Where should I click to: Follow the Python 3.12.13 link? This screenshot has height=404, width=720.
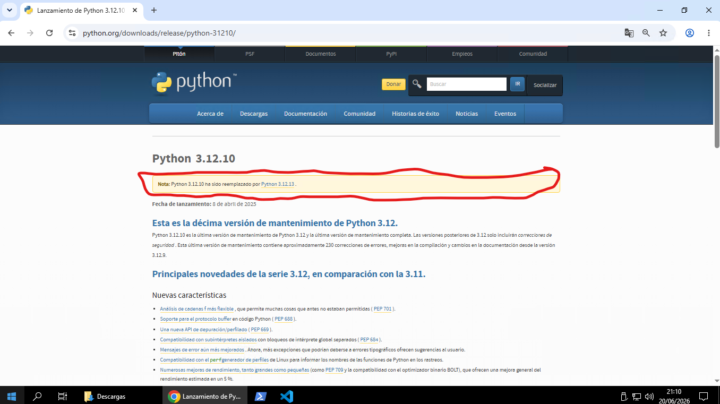click(277, 184)
